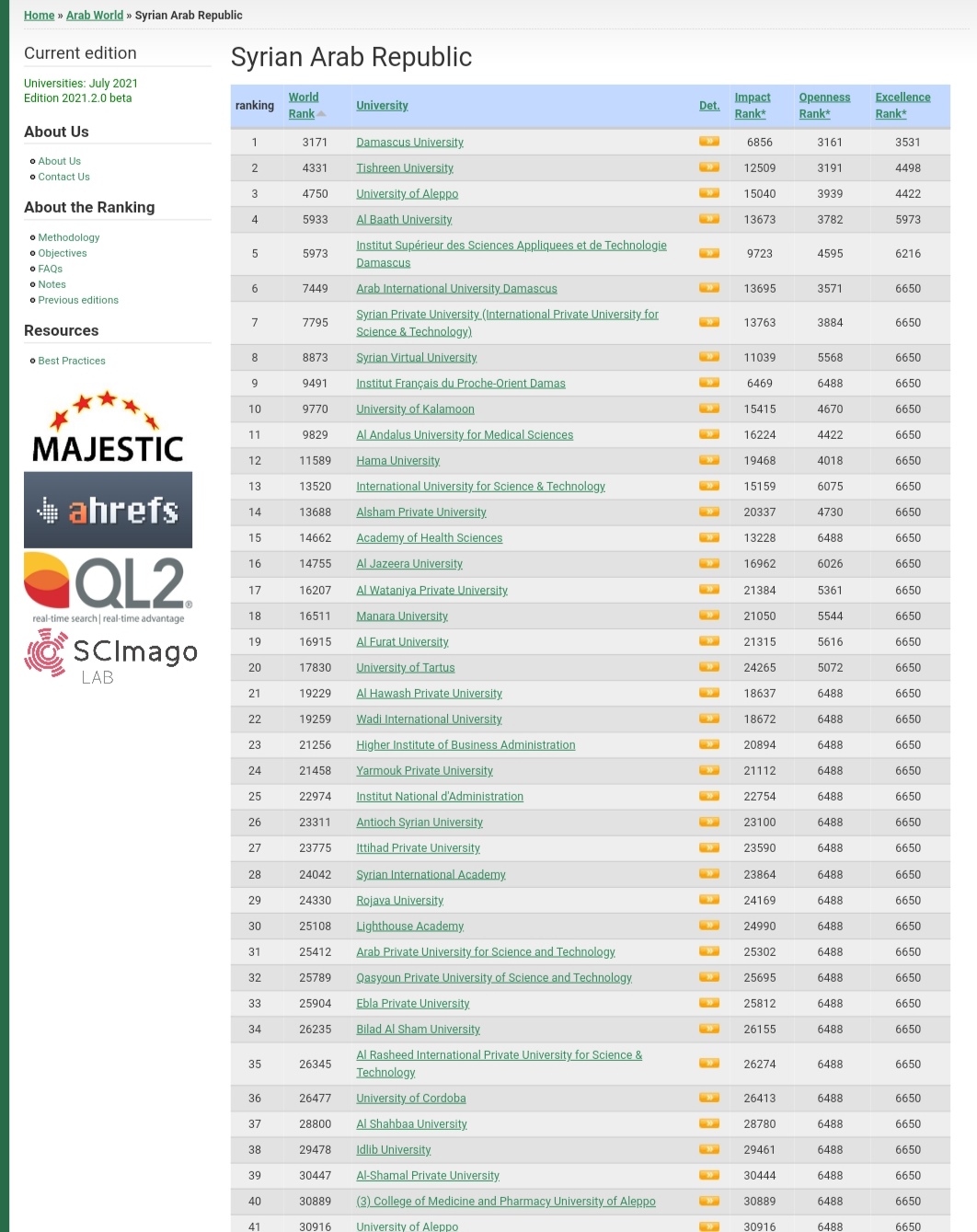Open Al Andalus University for Medical Sciences

point(465,435)
